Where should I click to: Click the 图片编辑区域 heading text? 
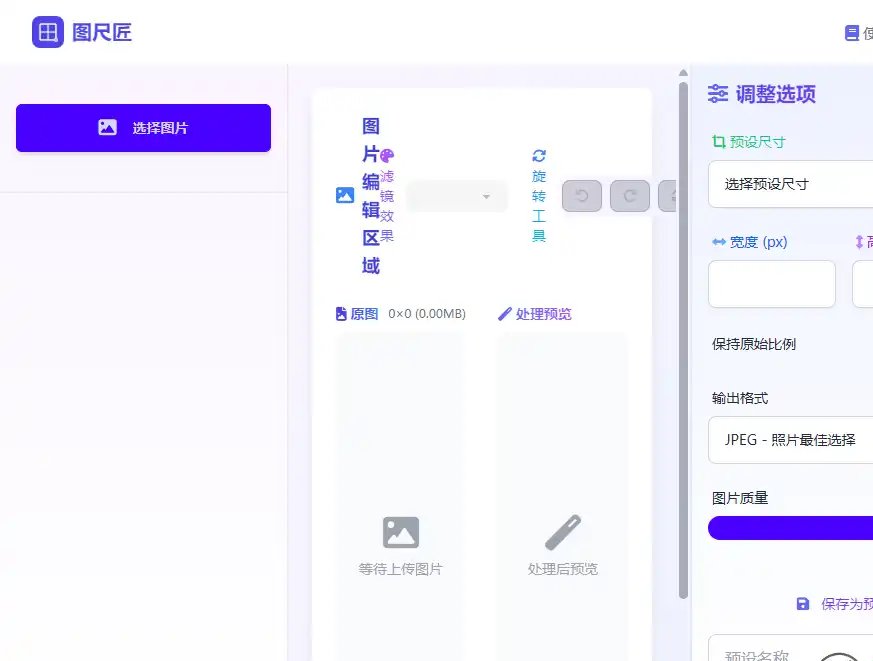tap(371, 196)
